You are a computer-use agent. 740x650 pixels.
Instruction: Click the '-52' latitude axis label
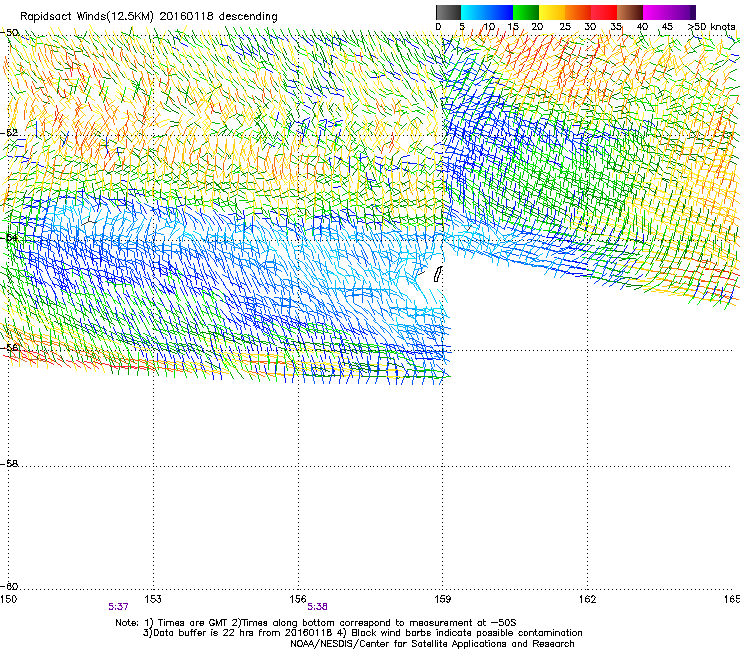click(x=9, y=133)
